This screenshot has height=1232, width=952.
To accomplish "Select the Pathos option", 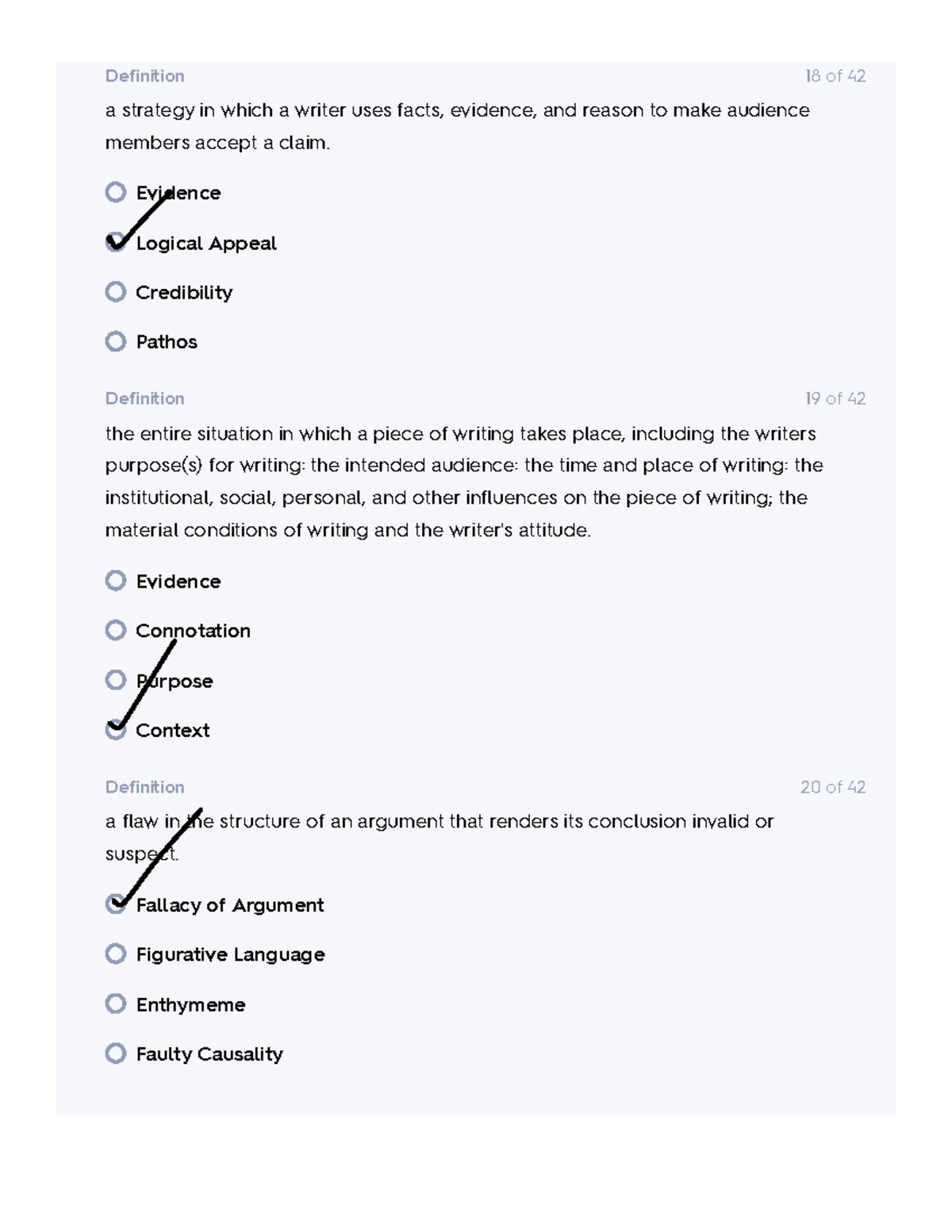I will pos(116,342).
